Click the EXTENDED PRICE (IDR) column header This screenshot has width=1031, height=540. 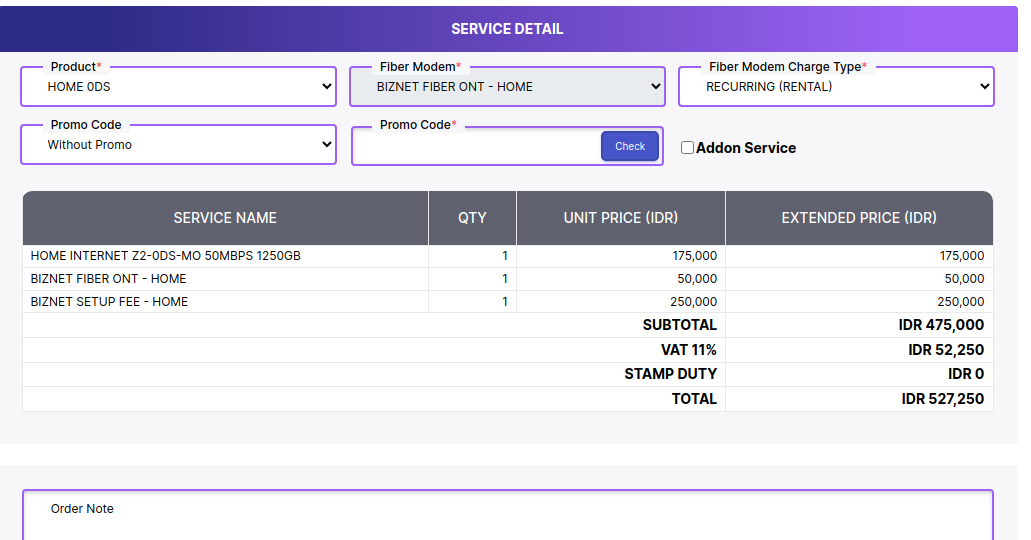point(859,218)
